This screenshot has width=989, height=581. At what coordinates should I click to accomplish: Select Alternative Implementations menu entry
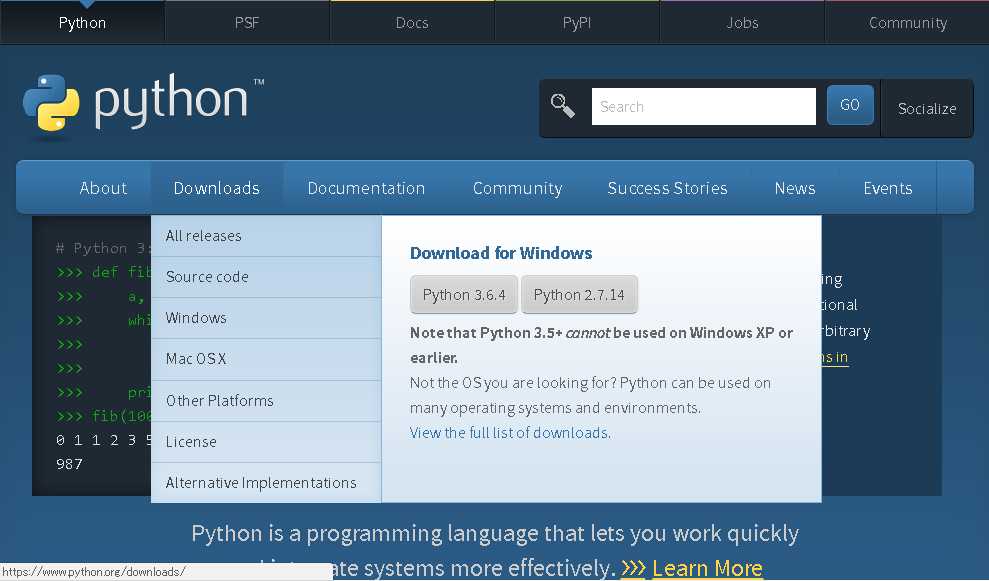point(266,483)
